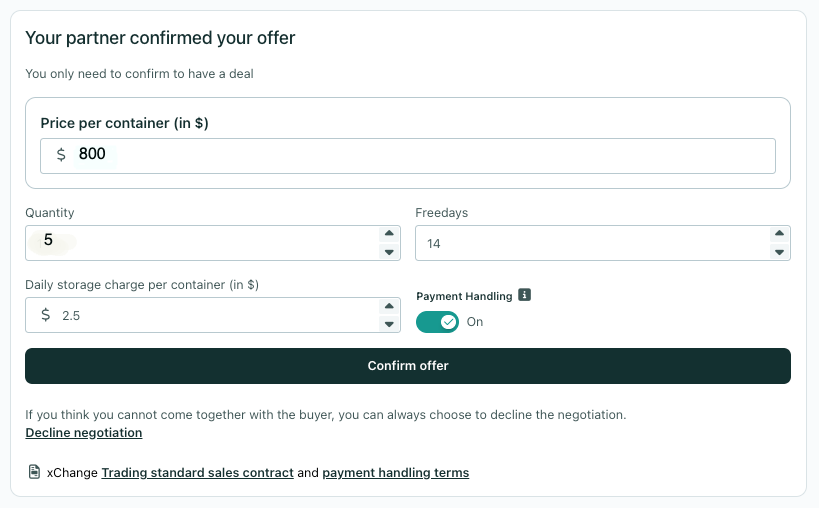Increase Quantity with the up arrow
Image resolution: width=819 pixels, height=508 pixels.
[389, 233]
